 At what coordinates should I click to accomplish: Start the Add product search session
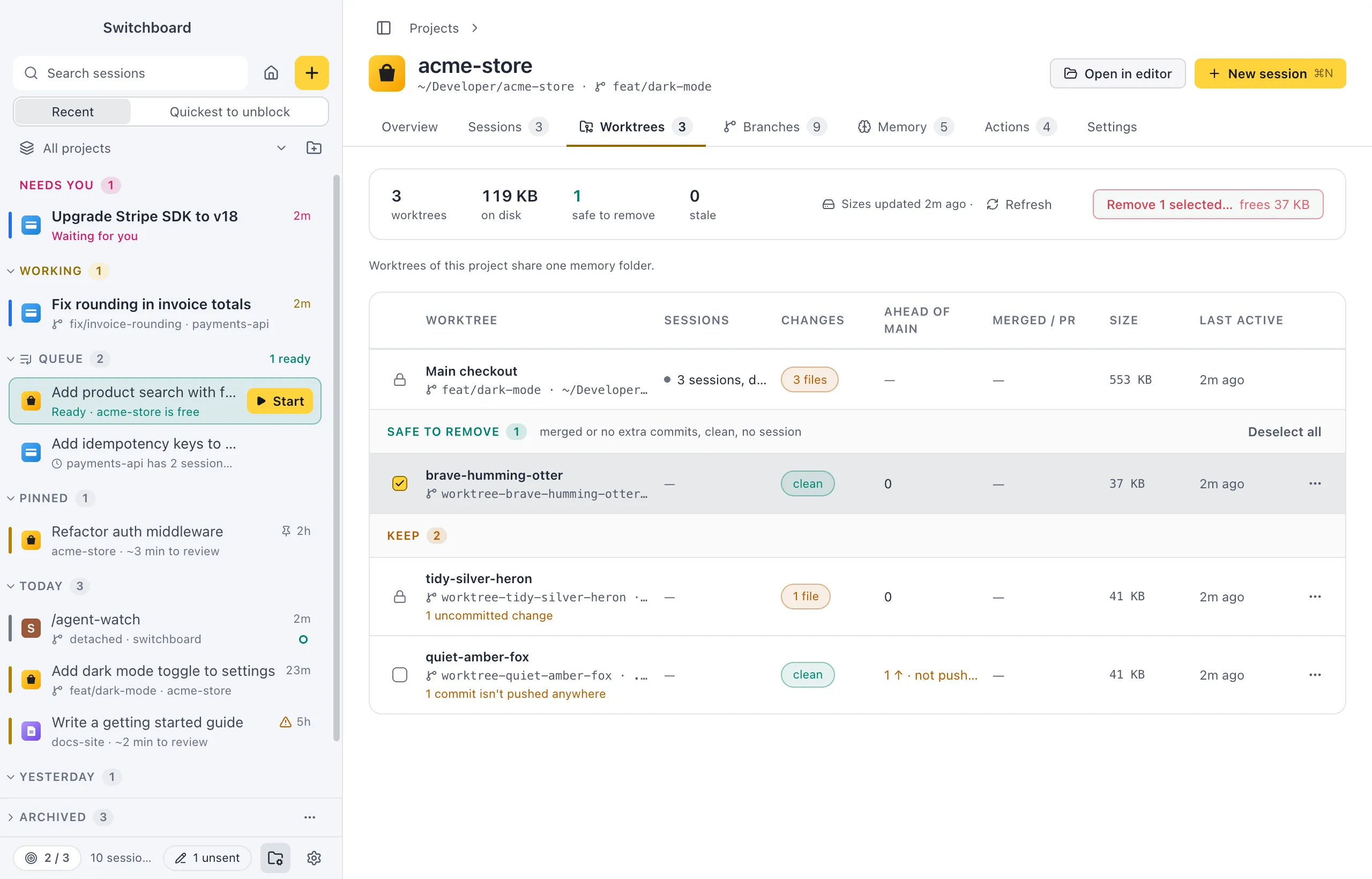(x=280, y=401)
